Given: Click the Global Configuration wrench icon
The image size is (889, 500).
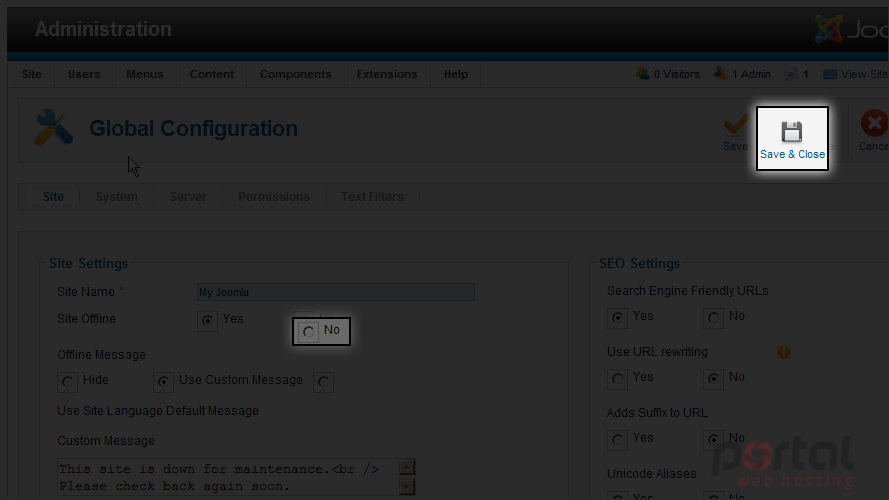Looking at the screenshot, I should pyautogui.click(x=54, y=128).
